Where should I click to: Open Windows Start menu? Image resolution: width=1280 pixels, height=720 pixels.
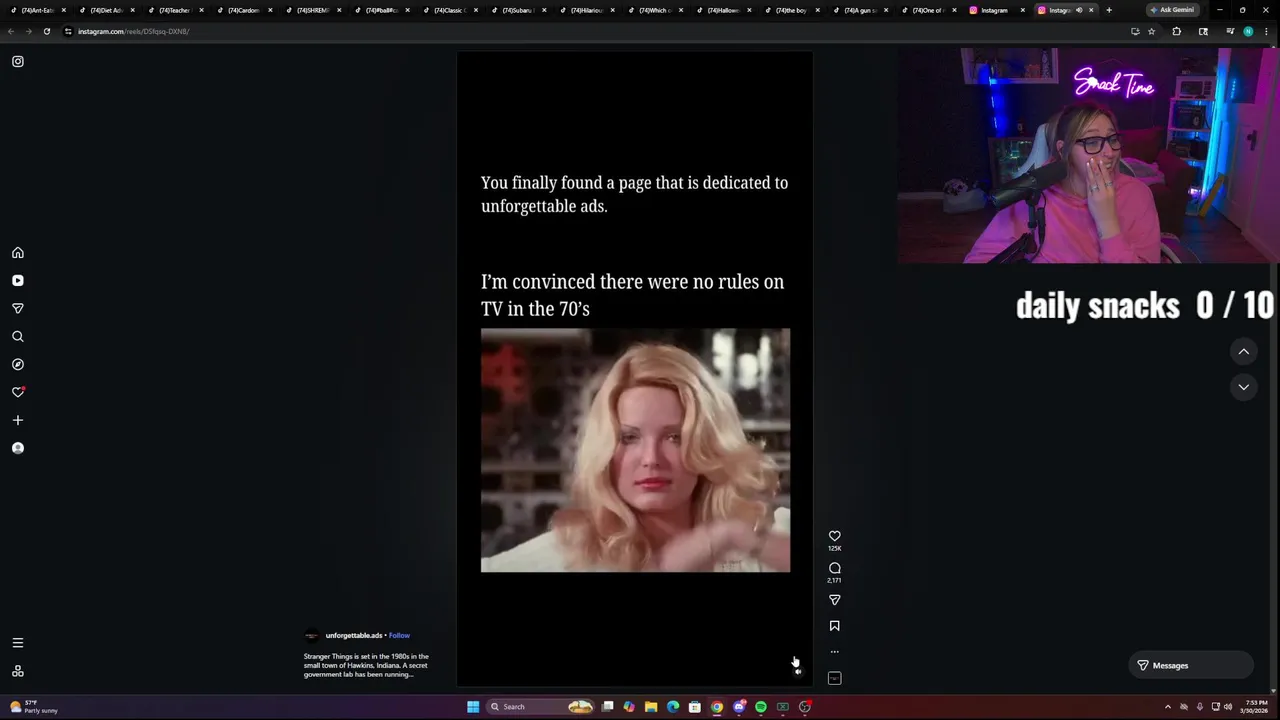pos(473,707)
